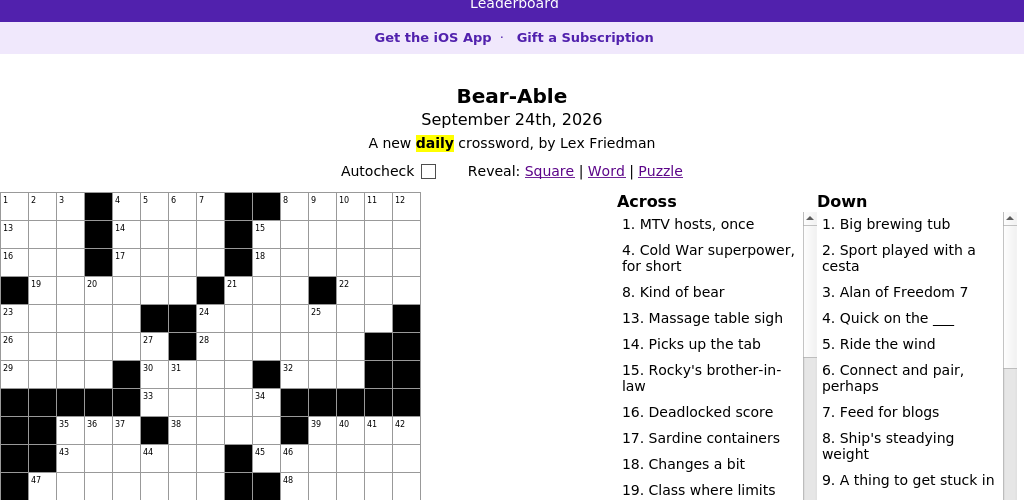Select the crossword cell numbered 24
This screenshot has height=500, width=1024.
[x=210, y=319]
